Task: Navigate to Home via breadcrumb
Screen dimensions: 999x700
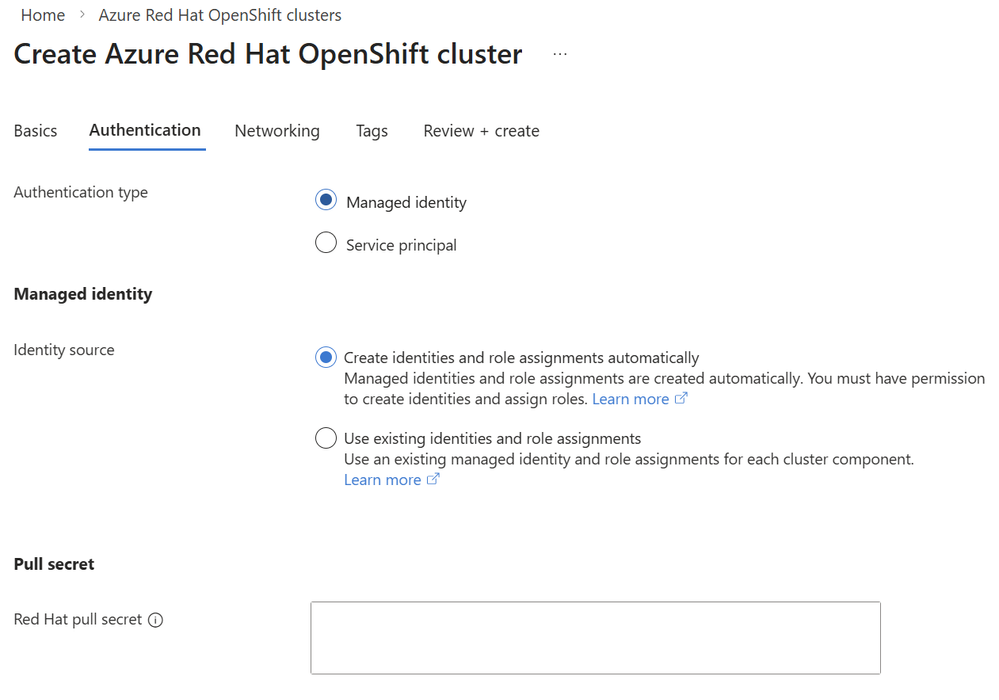Action: coord(42,15)
